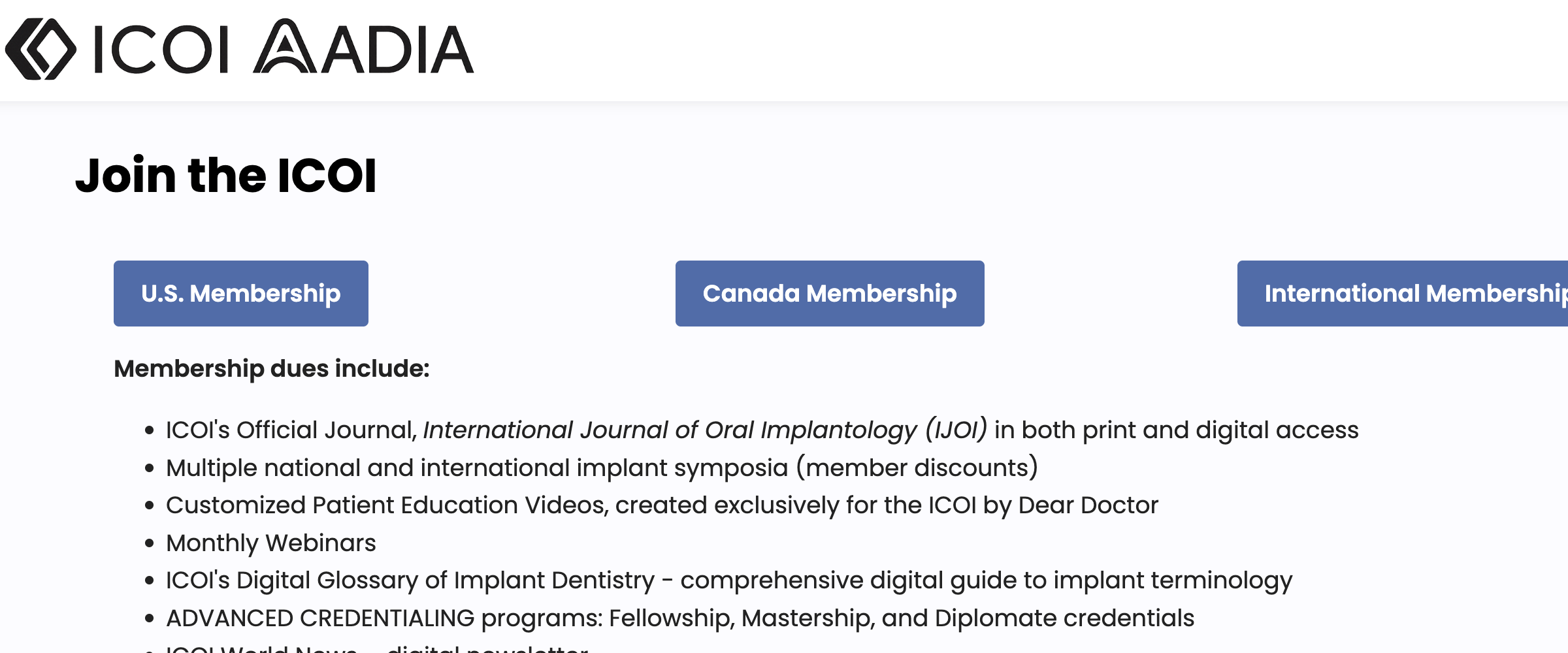Click the ADVANCED CREDENTIALING programs text
The image size is (1568, 653).
tap(384, 618)
